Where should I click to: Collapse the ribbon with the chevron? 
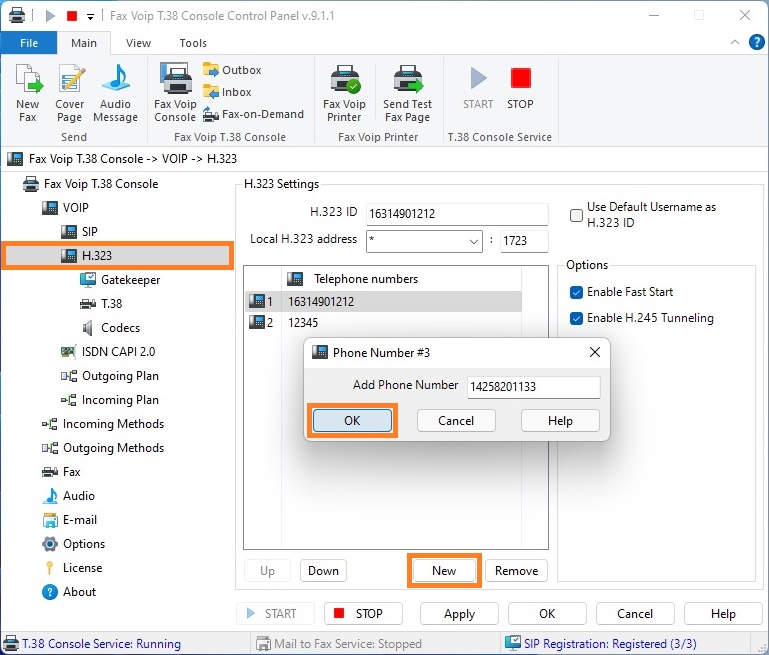point(735,42)
